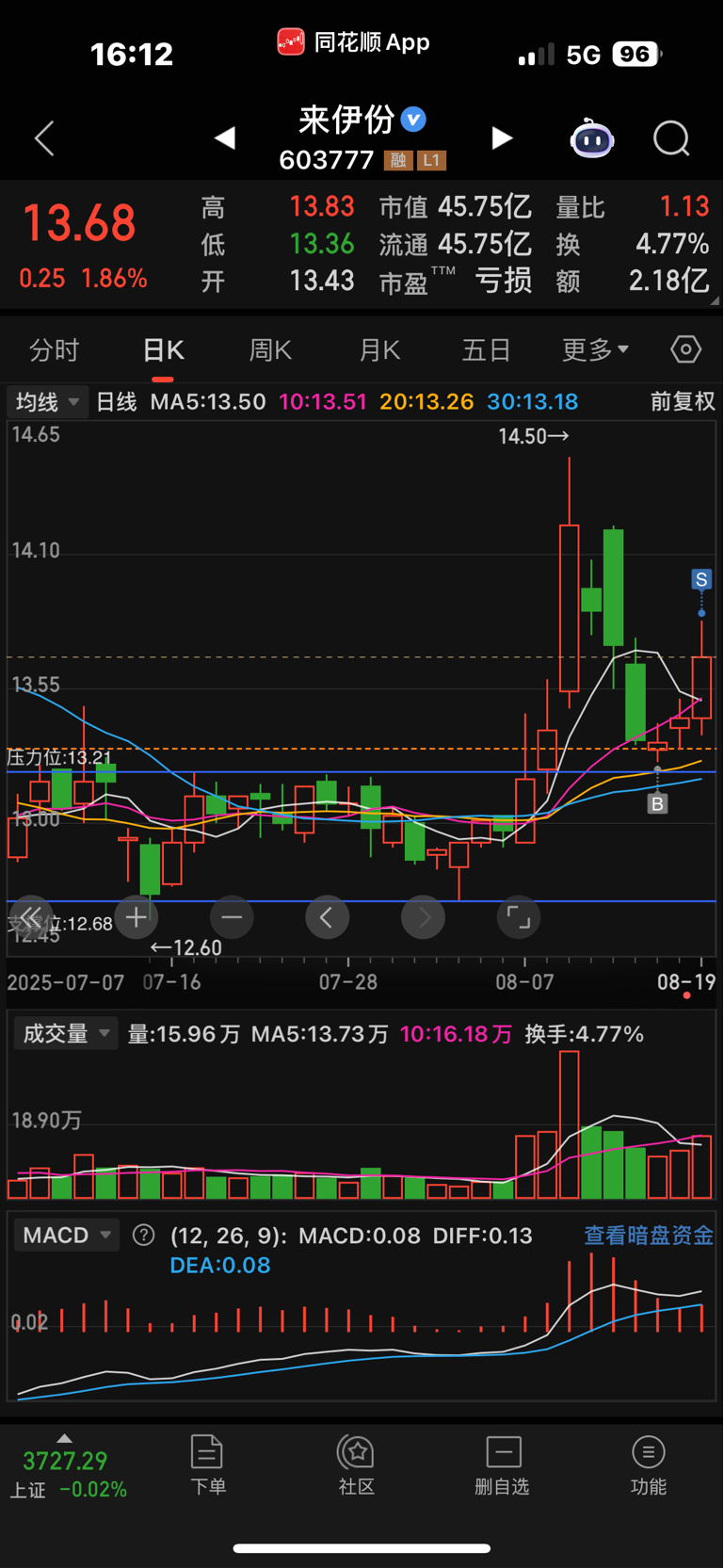Open 成交量 indicator dropdown
Screen dimensions: 724x1568
pos(65,1033)
